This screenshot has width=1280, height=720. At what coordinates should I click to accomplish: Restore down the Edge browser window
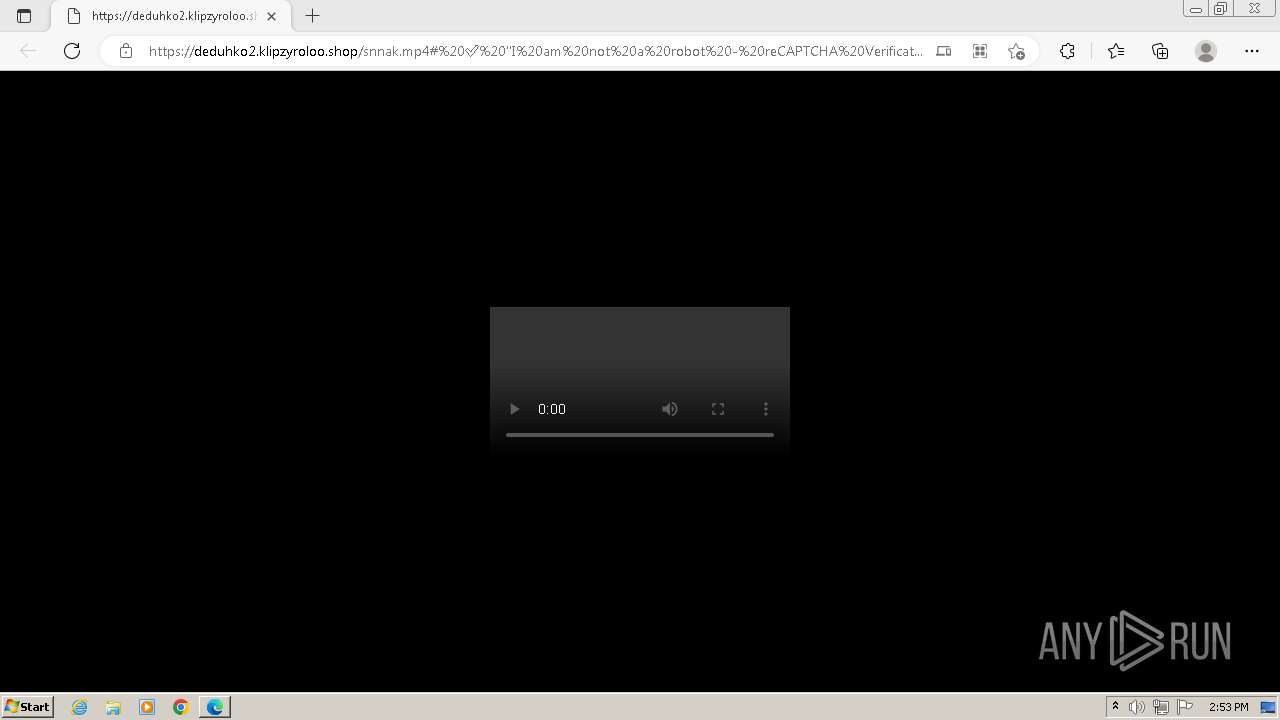point(1221,9)
